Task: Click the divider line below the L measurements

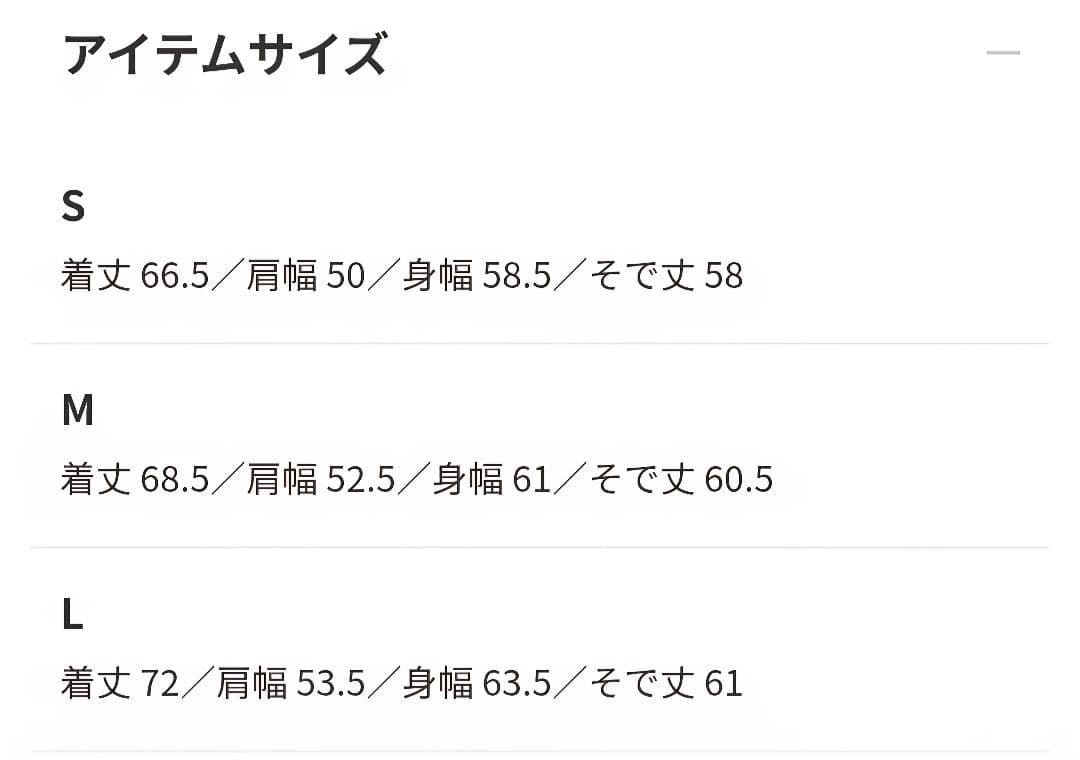Action: click(x=540, y=751)
